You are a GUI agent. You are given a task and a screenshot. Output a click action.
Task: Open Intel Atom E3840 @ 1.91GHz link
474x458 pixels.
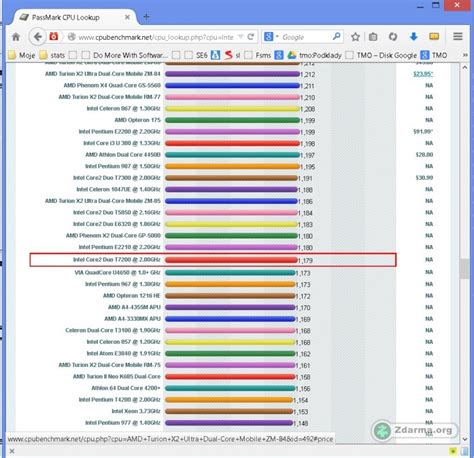123,353
